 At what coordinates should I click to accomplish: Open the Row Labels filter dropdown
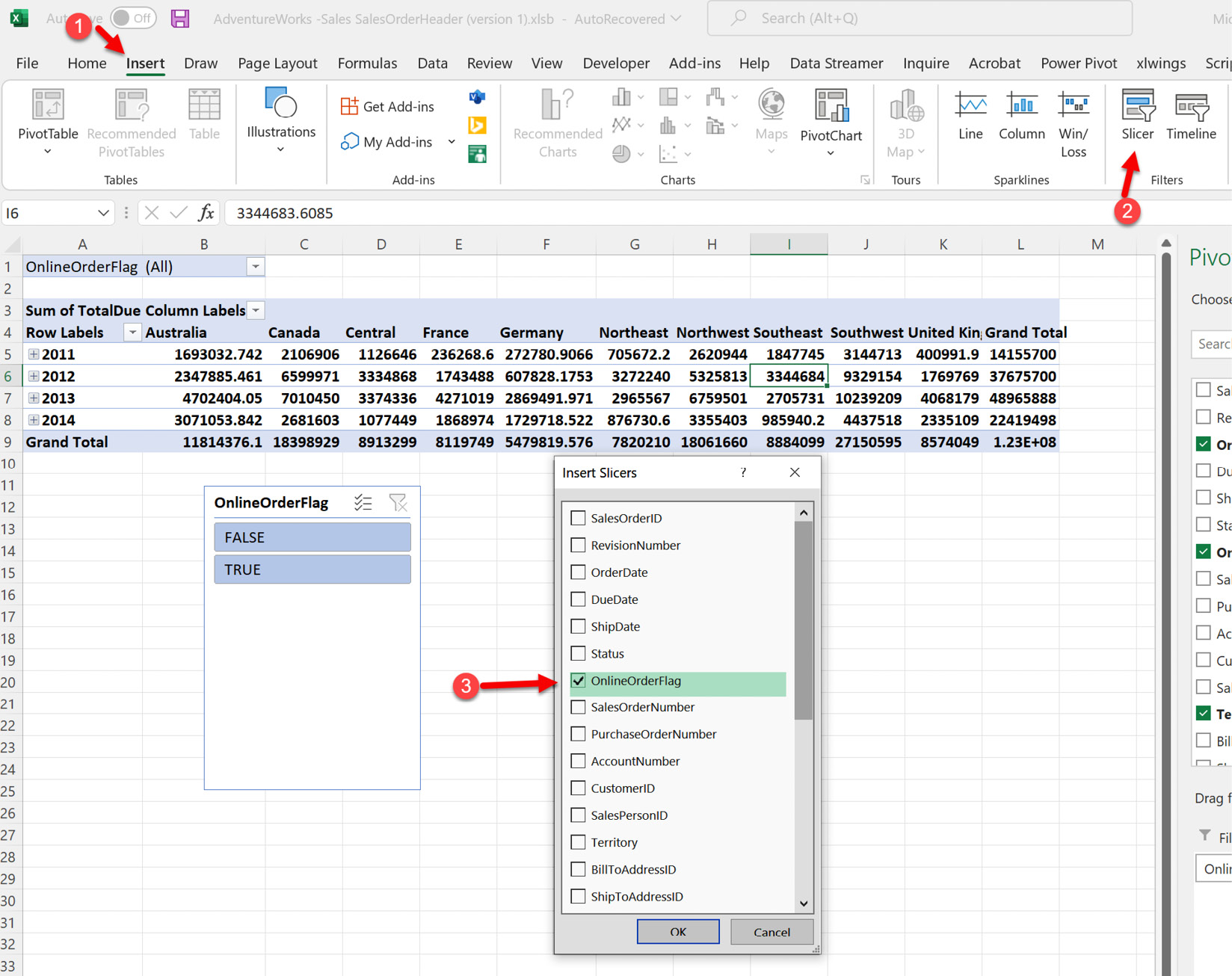132,333
